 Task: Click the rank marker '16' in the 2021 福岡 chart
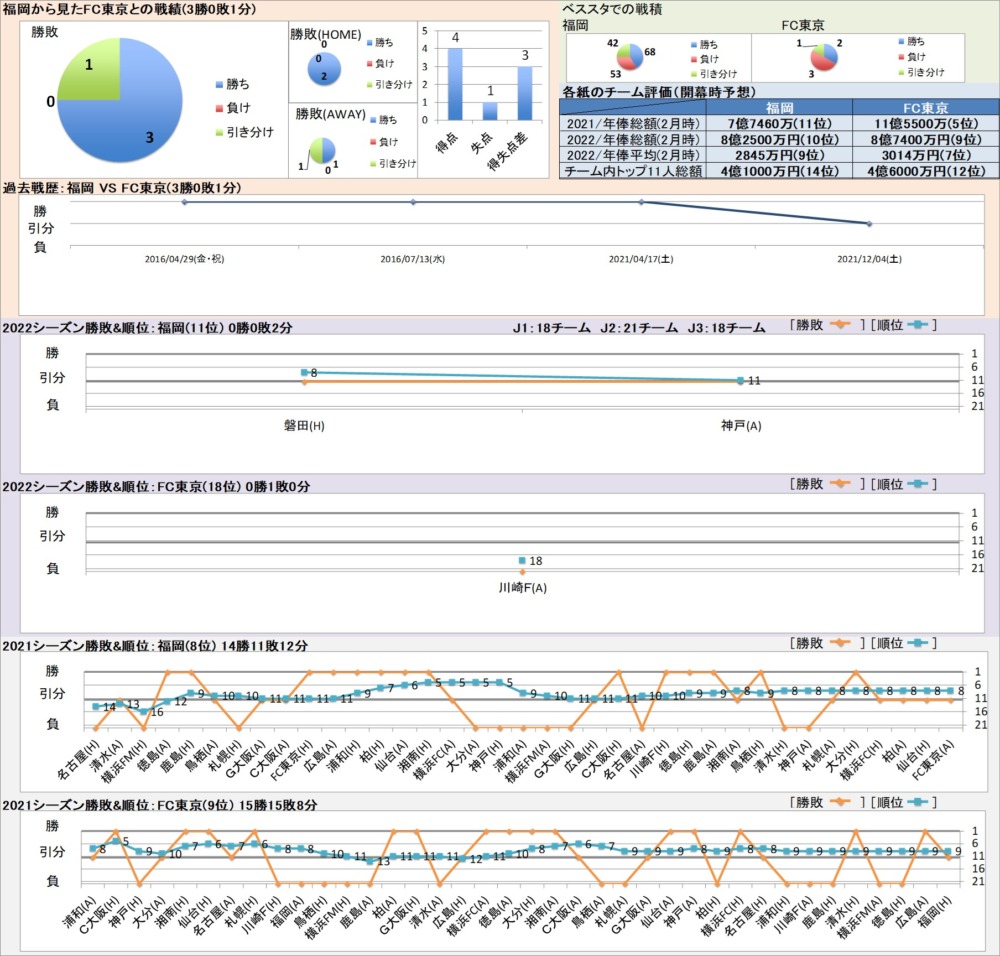click(143, 712)
